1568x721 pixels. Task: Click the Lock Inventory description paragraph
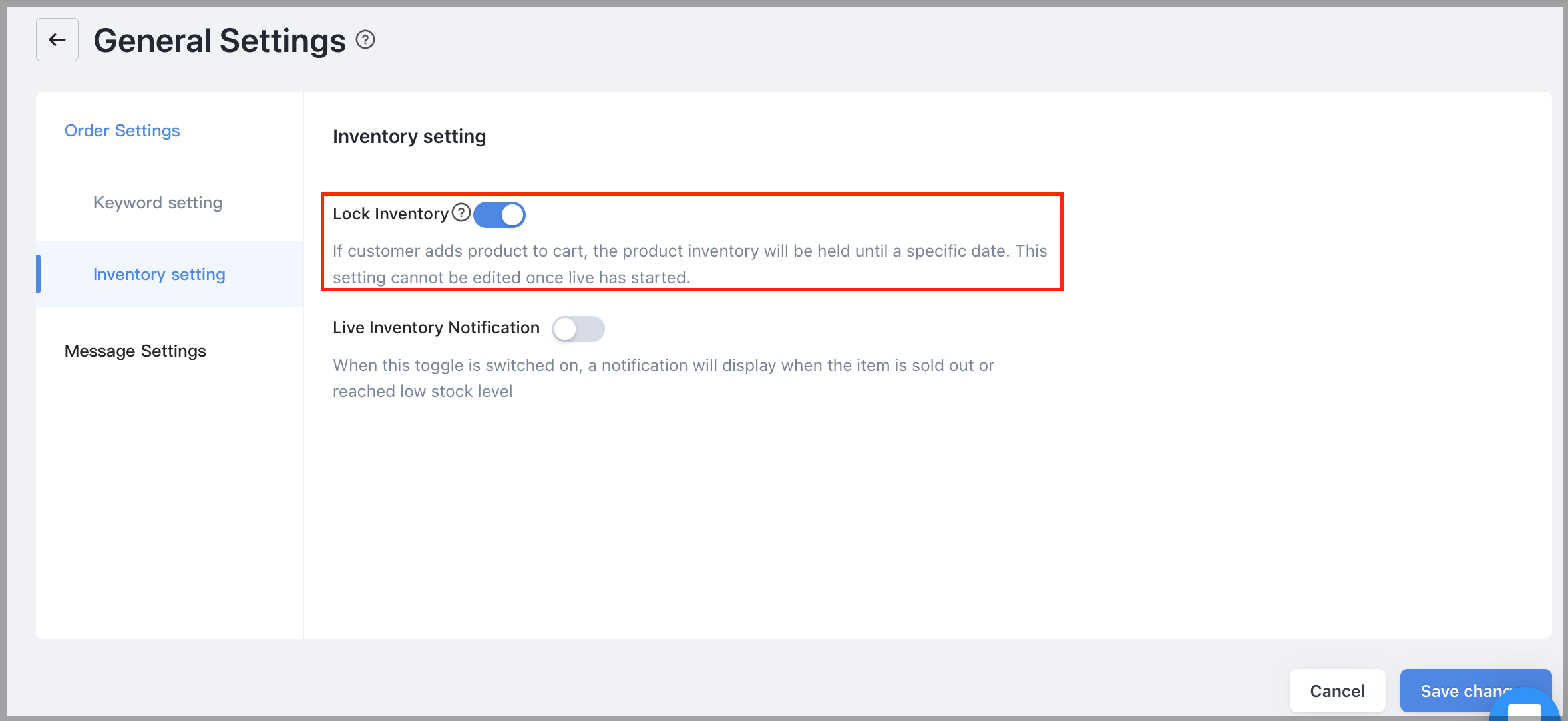[690, 264]
